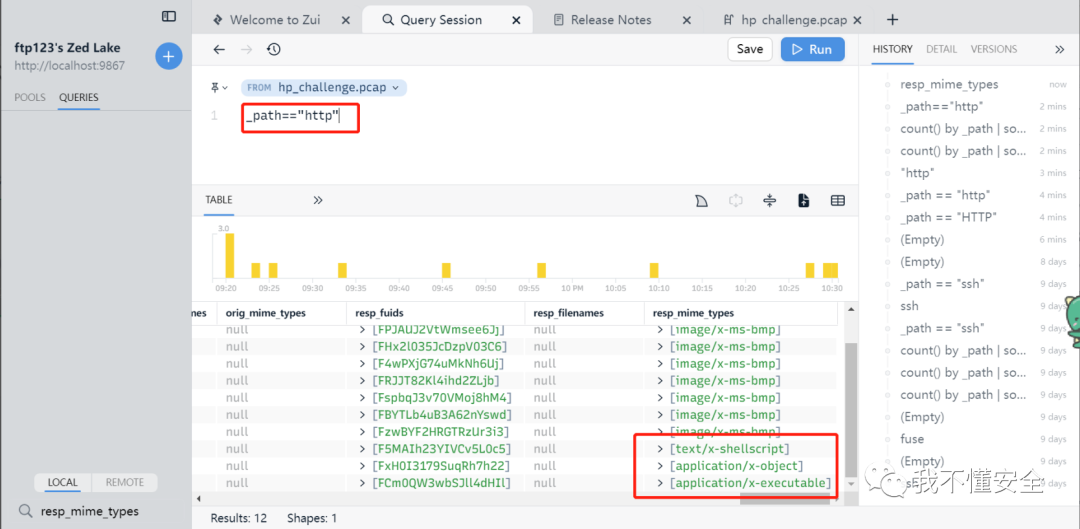Select the HISTORY pane tab

point(892,50)
